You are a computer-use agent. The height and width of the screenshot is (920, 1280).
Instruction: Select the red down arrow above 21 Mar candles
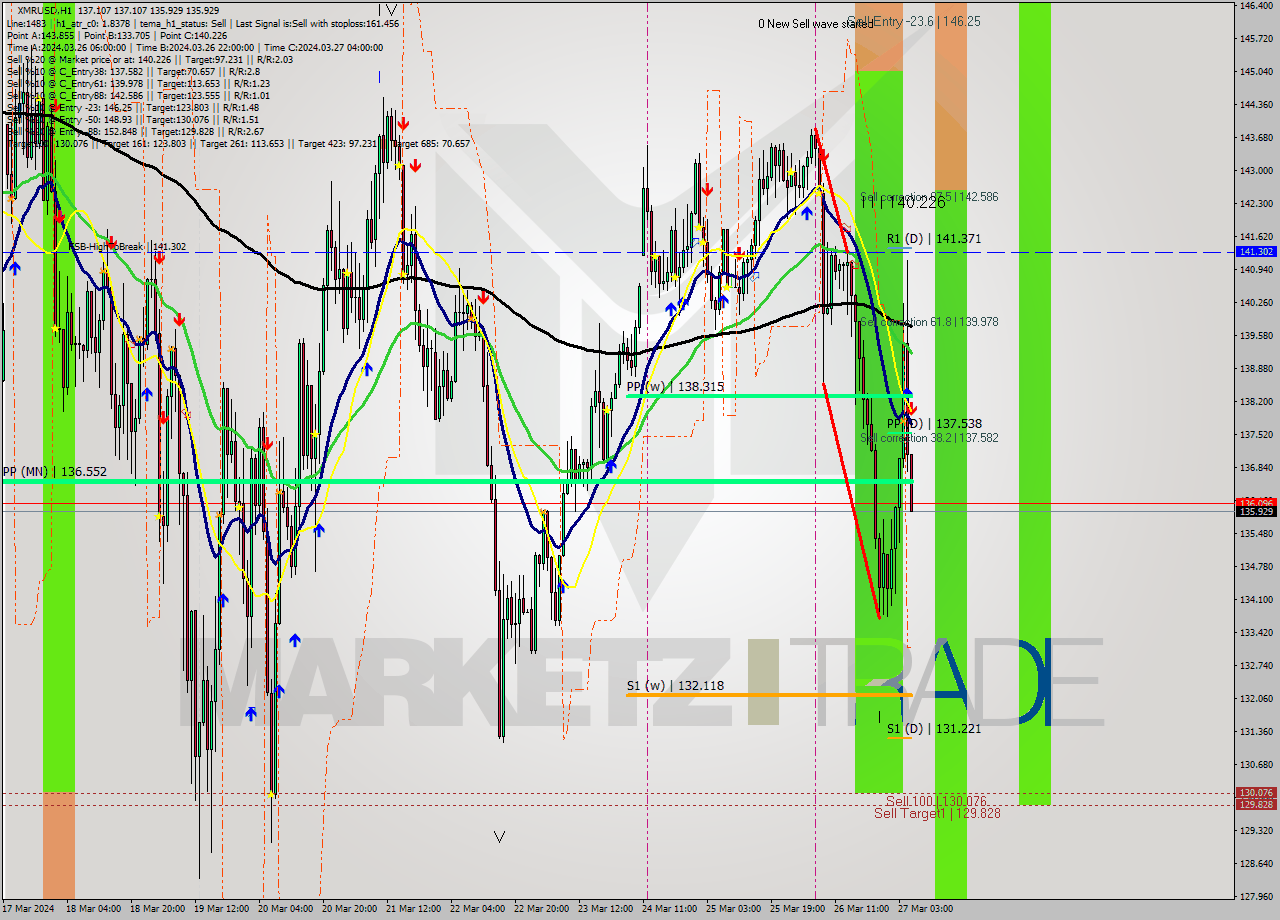404,124
